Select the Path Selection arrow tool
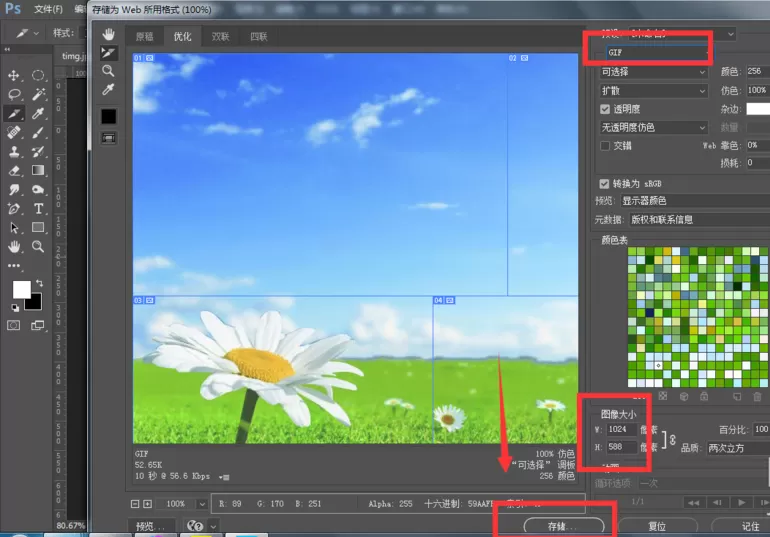This screenshot has height=537, width=770. pyautogui.click(x=14, y=227)
